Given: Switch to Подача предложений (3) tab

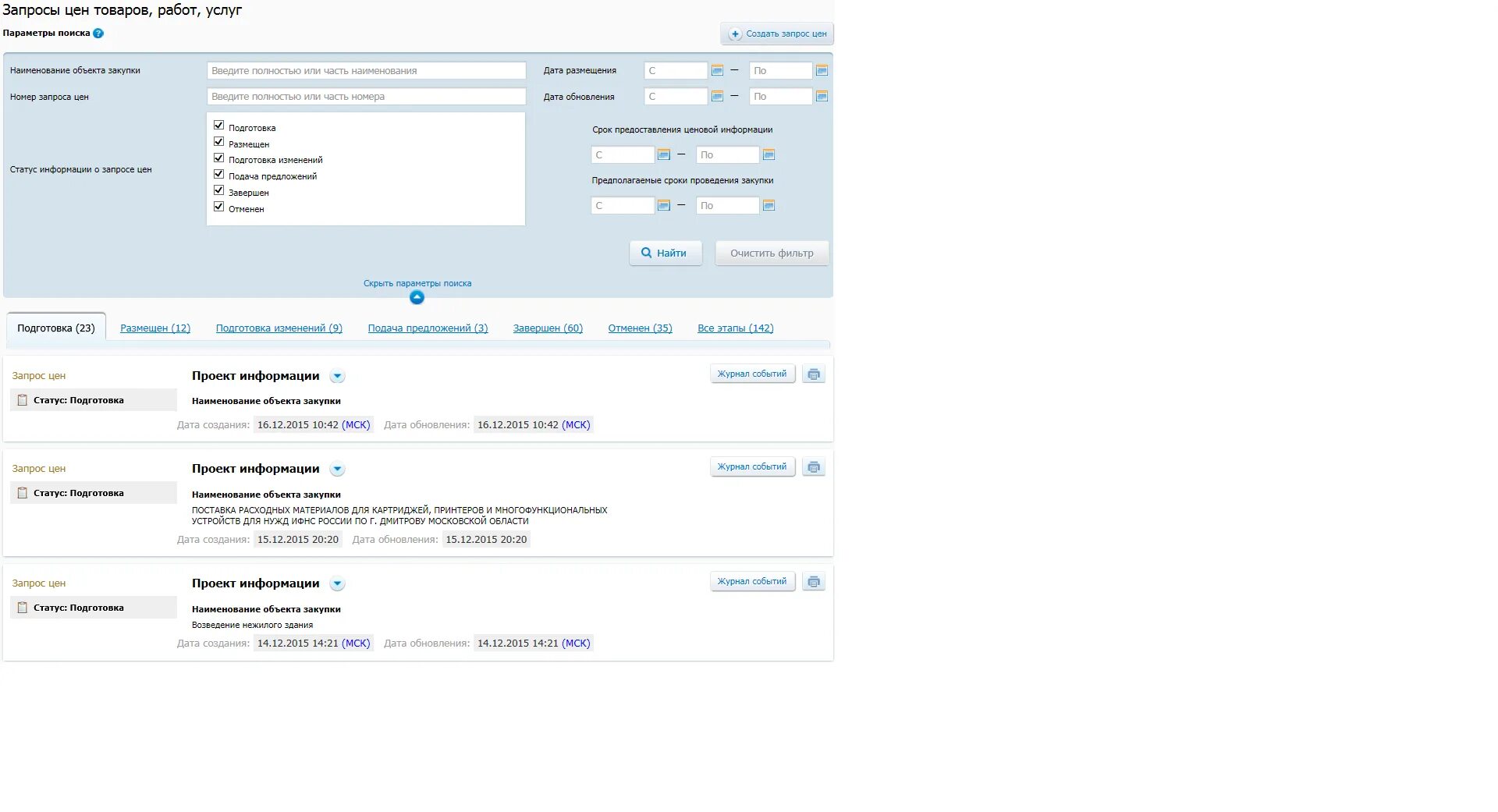Looking at the screenshot, I should click(x=428, y=328).
